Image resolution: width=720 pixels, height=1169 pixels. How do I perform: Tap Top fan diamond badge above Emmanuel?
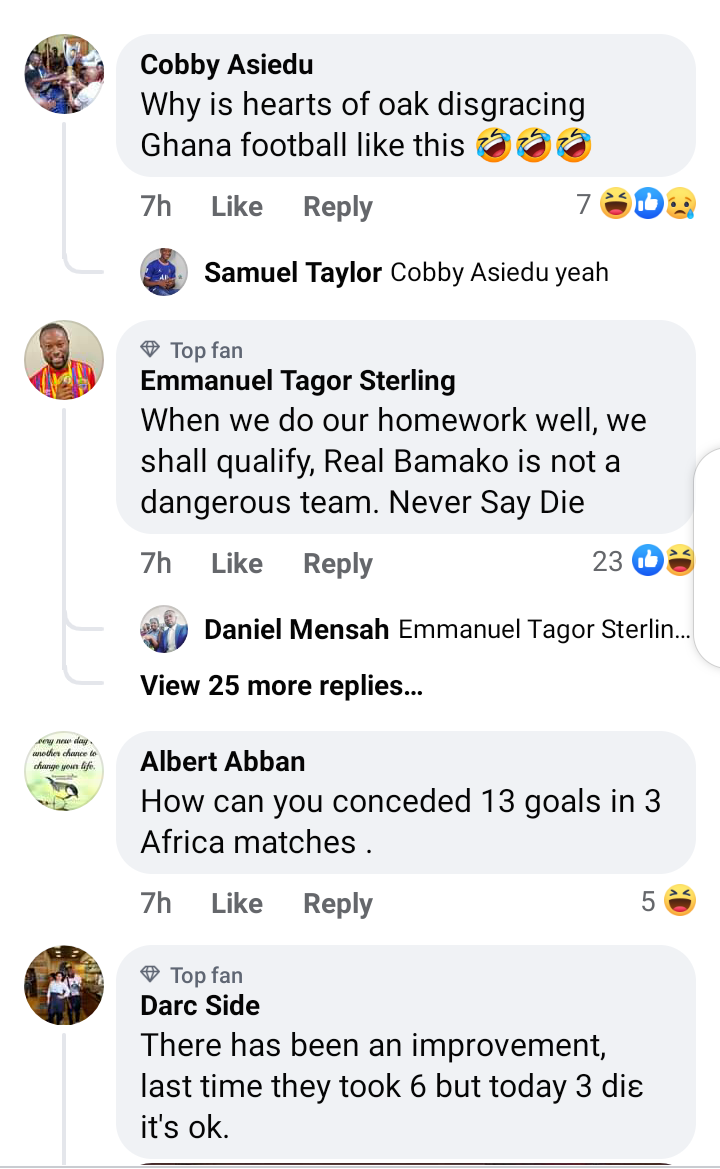[x=151, y=350]
